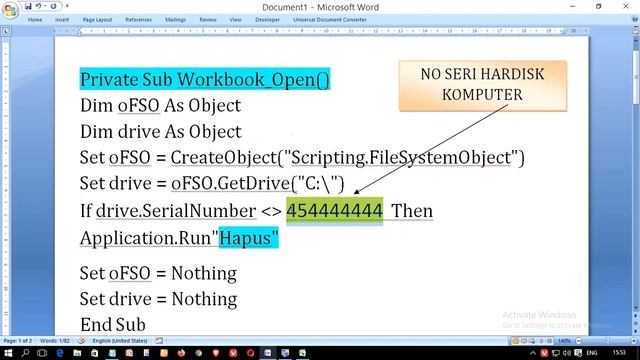Image resolution: width=640 pixels, height=360 pixels.
Task: Open the Home ribbon tab
Action: pos(35,20)
